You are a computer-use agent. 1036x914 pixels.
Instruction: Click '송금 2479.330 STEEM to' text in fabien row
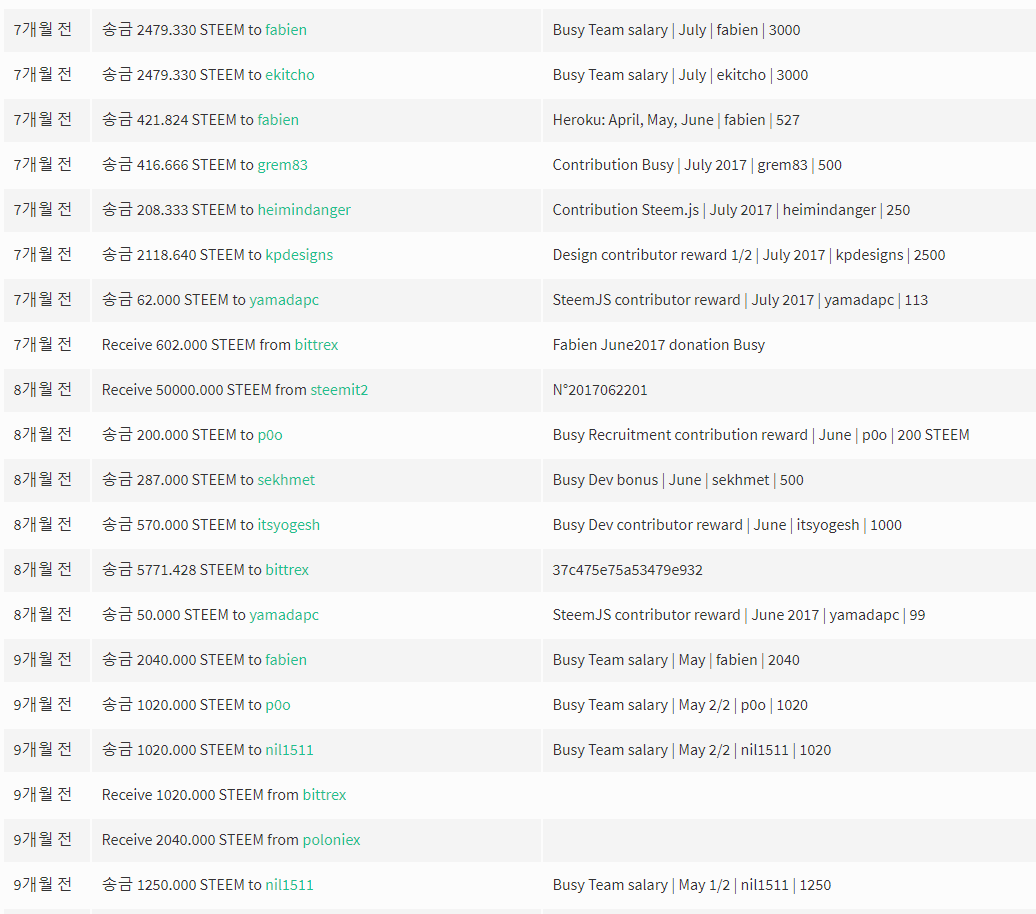(182, 30)
